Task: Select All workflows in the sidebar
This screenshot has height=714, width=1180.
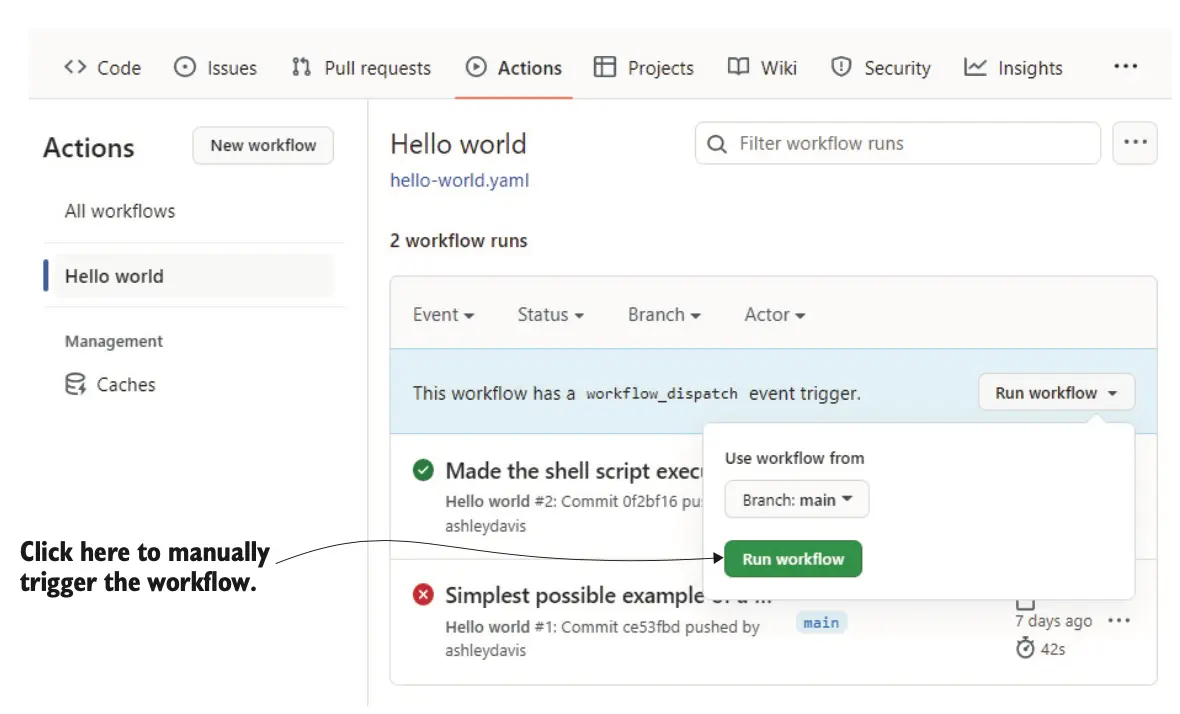Action: coord(120,211)
